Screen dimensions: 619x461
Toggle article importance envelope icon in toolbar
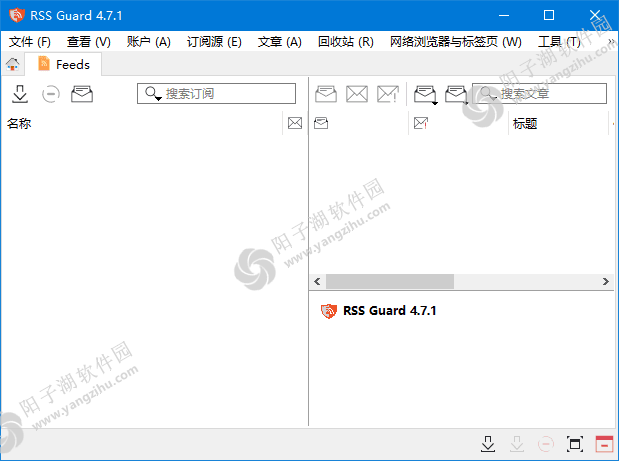click(x=388, y=94)
